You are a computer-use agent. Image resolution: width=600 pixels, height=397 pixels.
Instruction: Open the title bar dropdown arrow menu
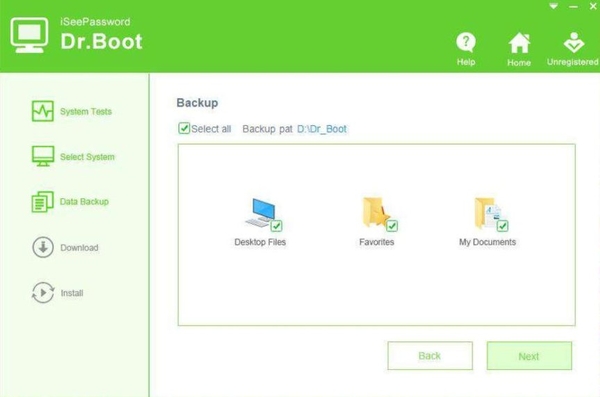[553, 6]
